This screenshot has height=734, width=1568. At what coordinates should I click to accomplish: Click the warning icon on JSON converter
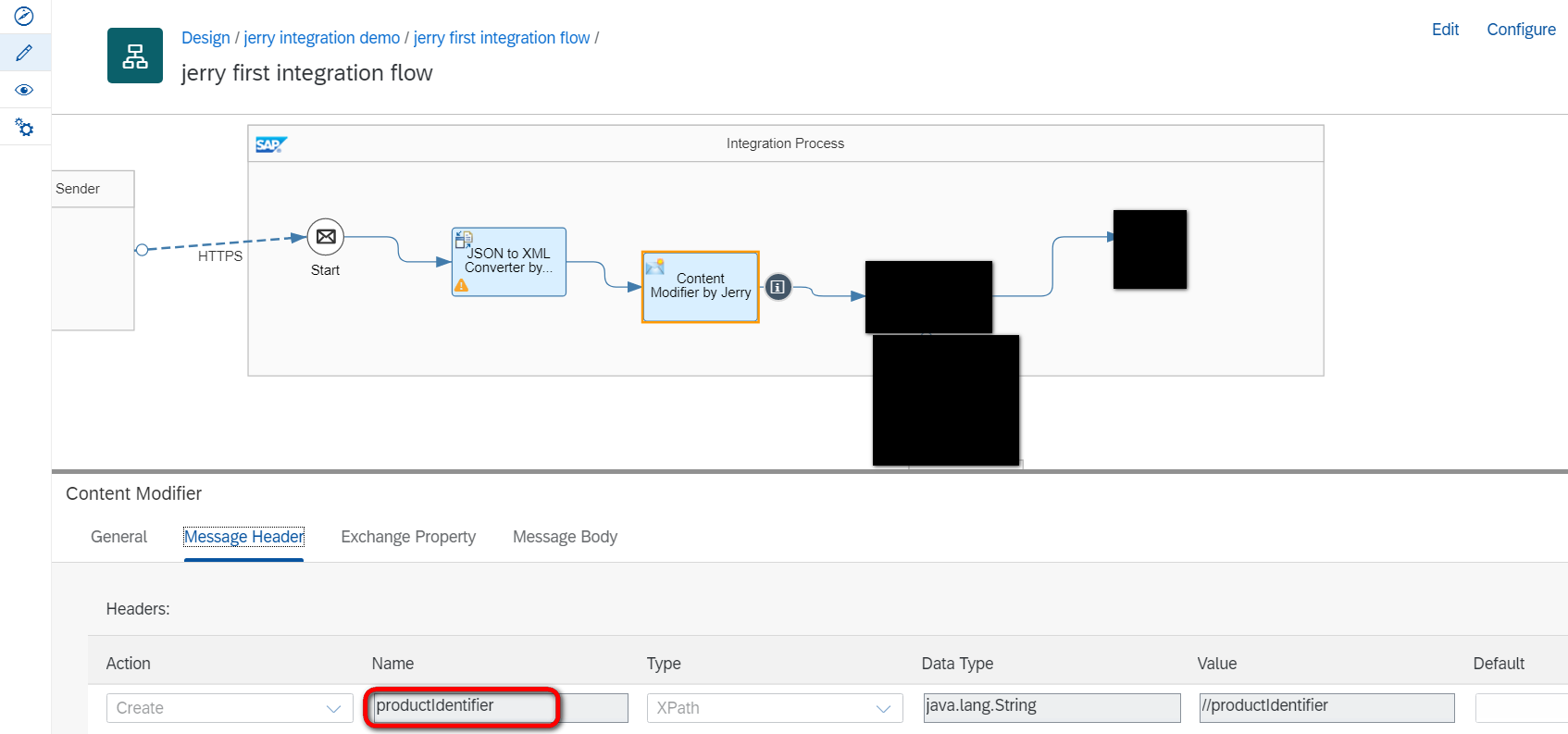tap(461, 286)
